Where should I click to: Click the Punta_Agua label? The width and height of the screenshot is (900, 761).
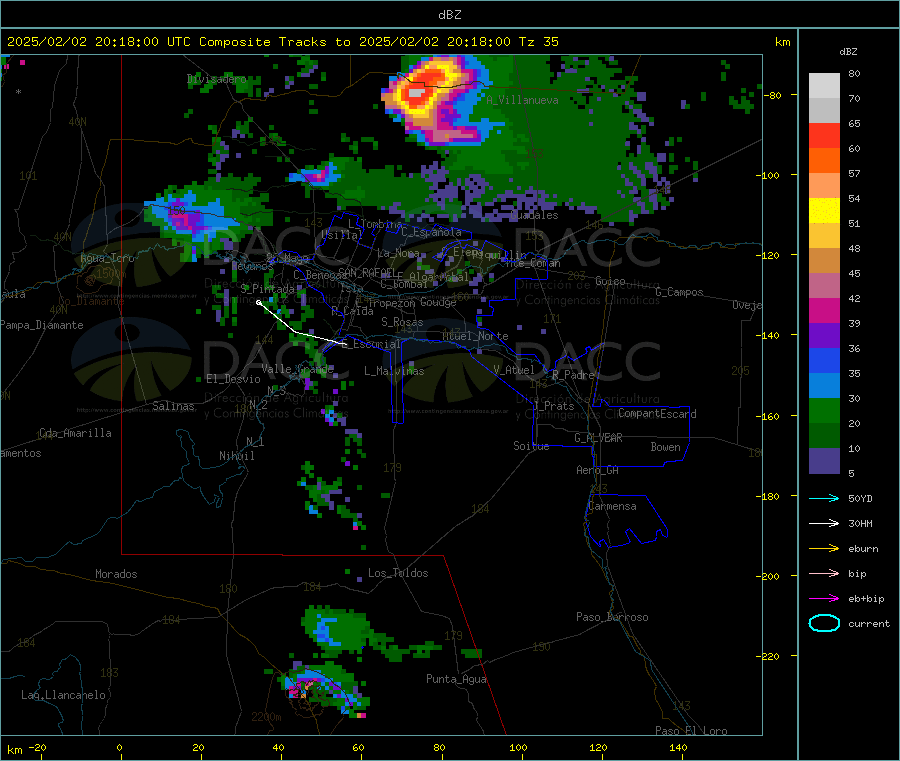456,679
